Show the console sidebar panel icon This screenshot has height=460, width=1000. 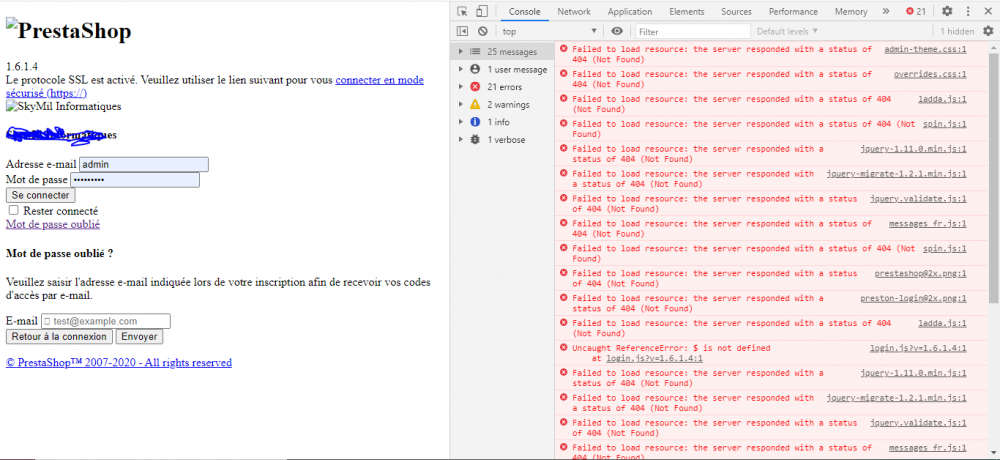463,31
